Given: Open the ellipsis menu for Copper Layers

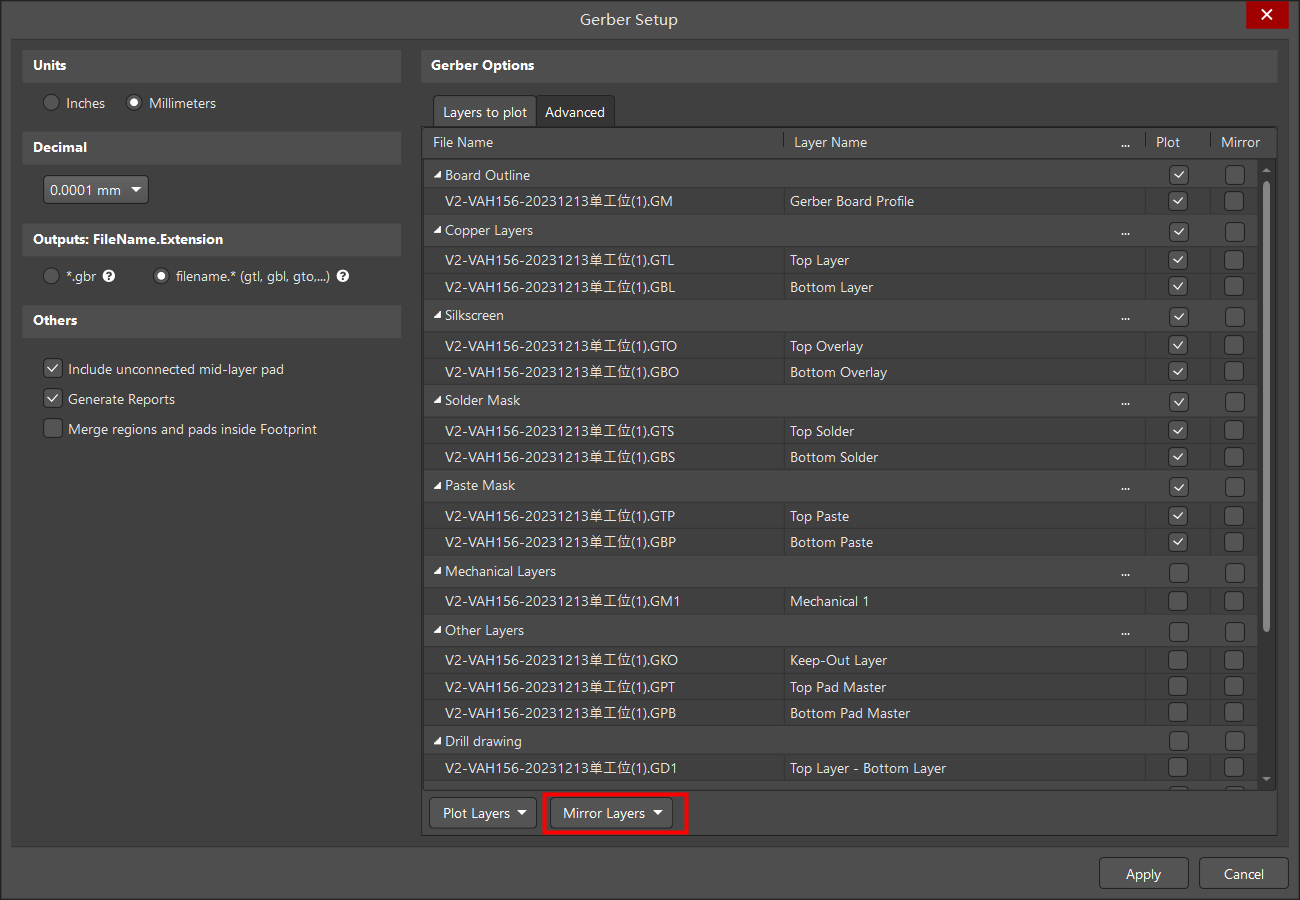Looking at the screenshot, I should click(x=1126, y=232).
